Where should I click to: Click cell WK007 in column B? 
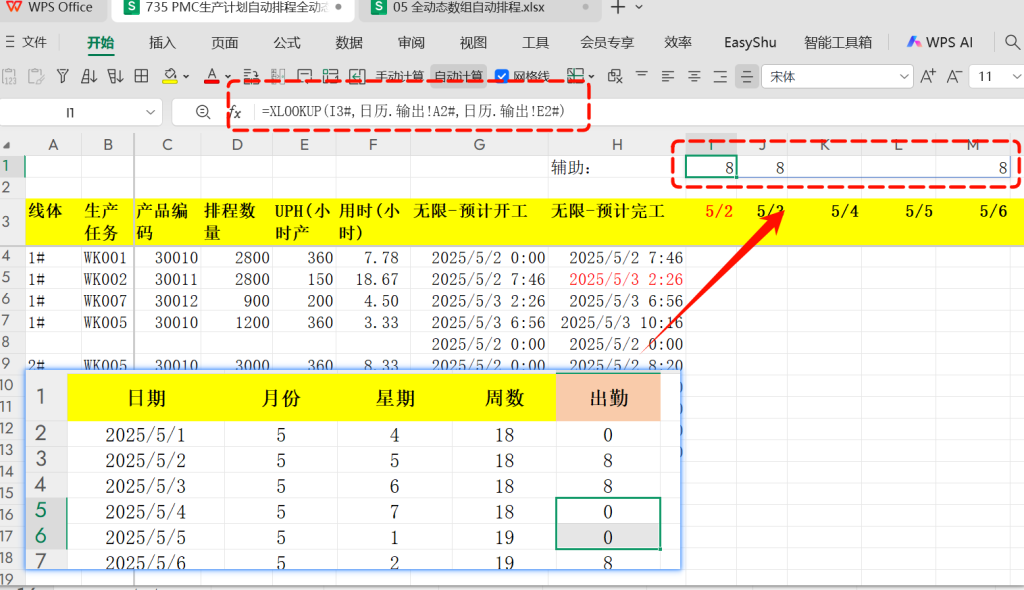[107, 301]
